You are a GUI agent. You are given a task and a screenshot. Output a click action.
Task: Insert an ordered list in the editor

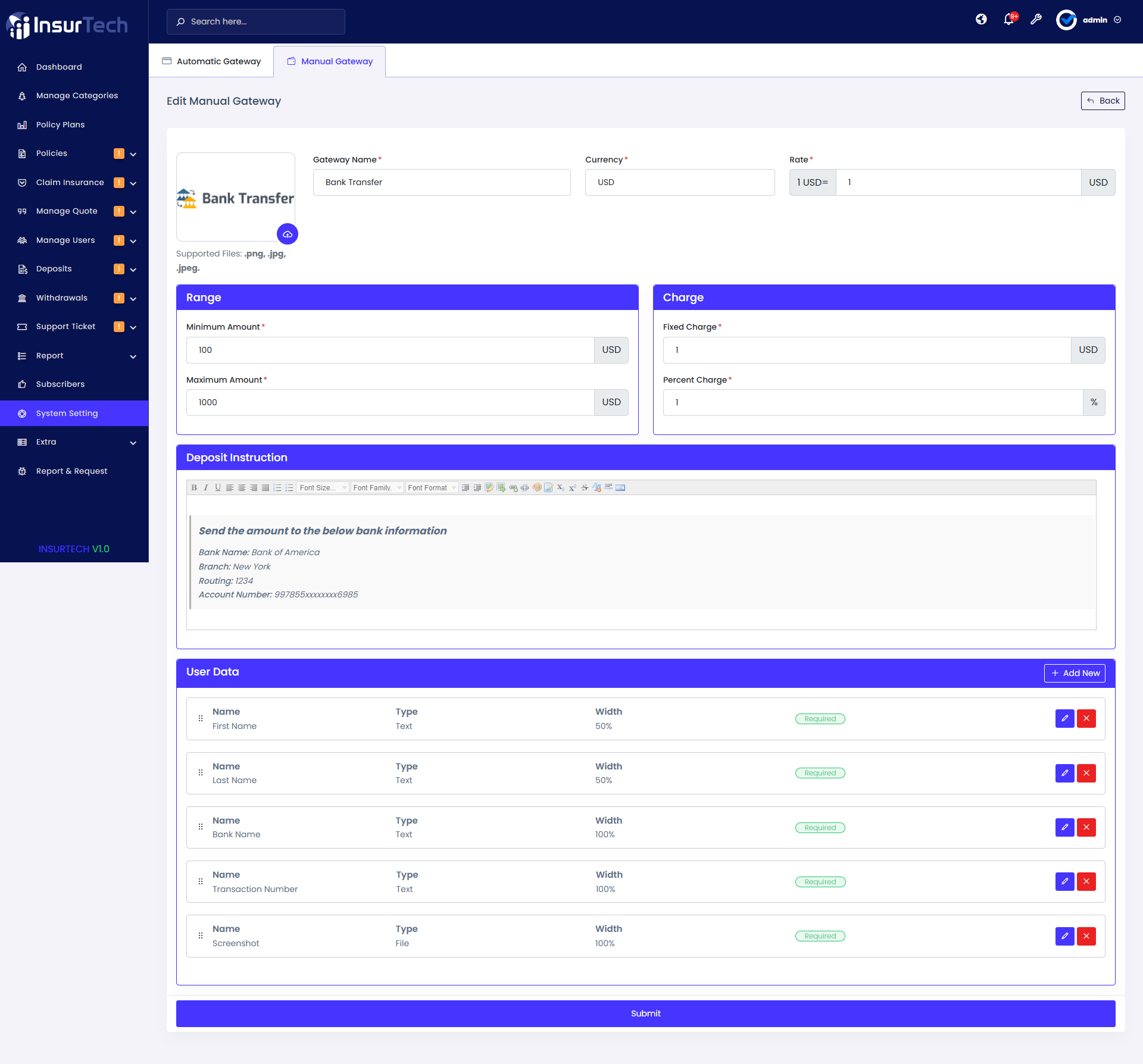tap(277, 487)
